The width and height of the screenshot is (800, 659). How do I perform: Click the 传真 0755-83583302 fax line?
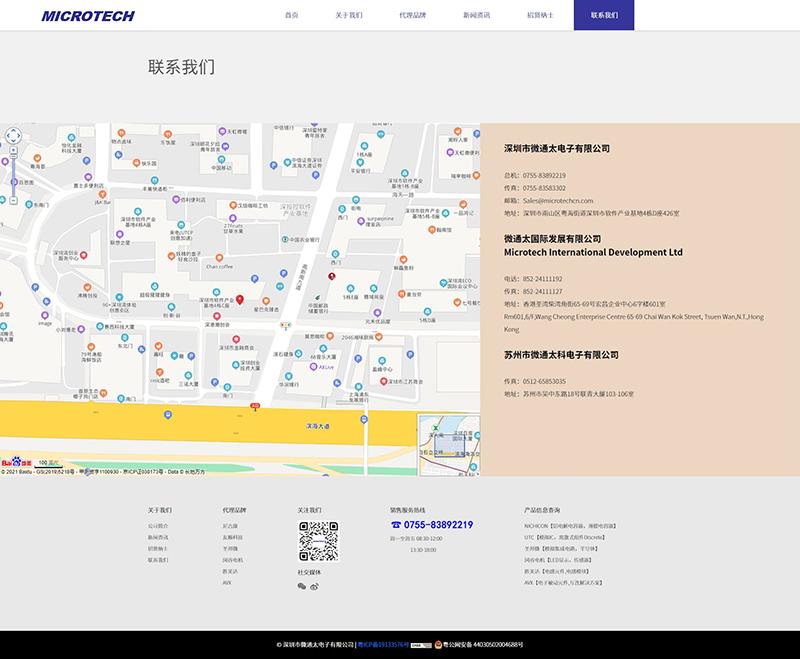tap(535, 188)
